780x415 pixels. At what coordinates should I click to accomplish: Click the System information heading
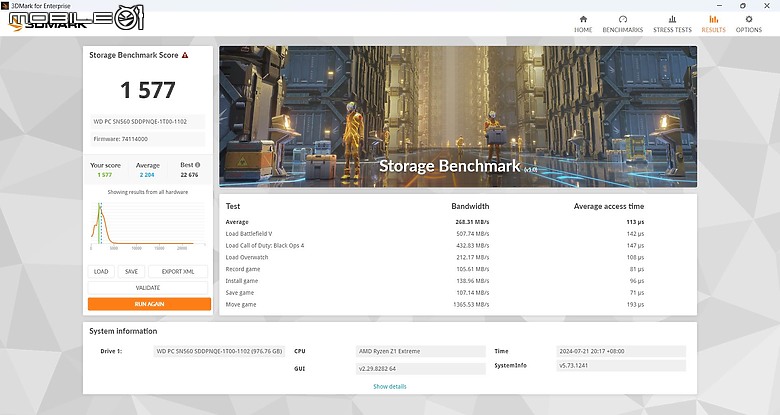pos(123,331)
